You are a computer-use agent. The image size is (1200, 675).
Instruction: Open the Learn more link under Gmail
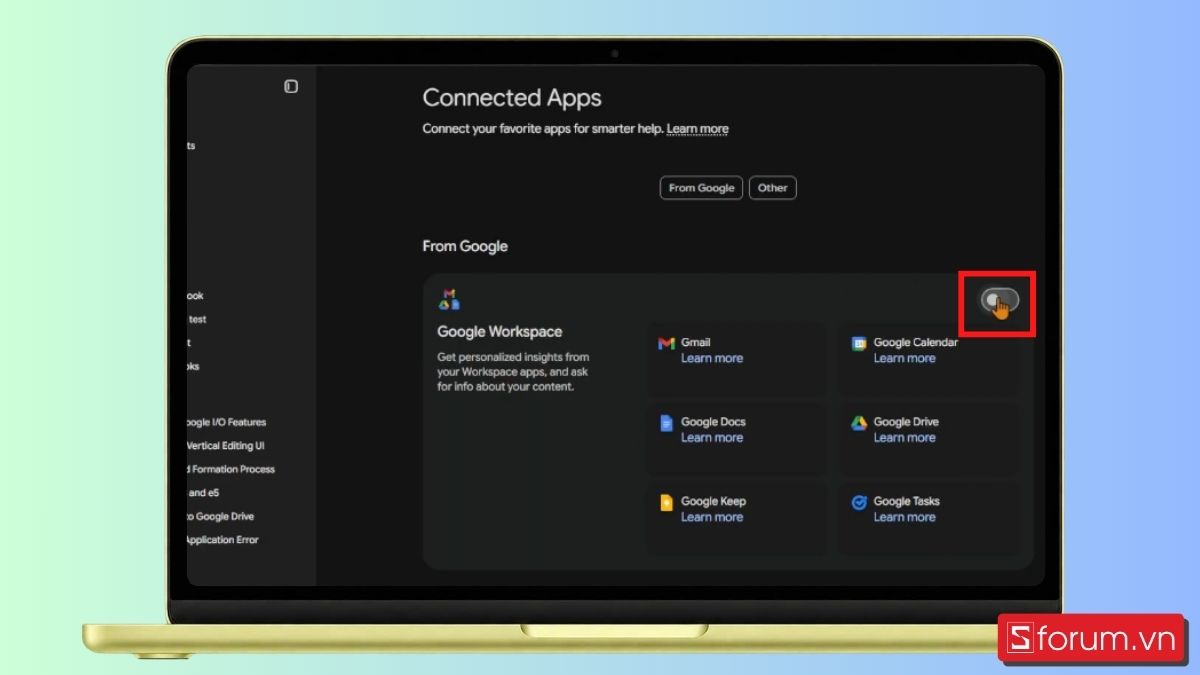tap(712, 358)
